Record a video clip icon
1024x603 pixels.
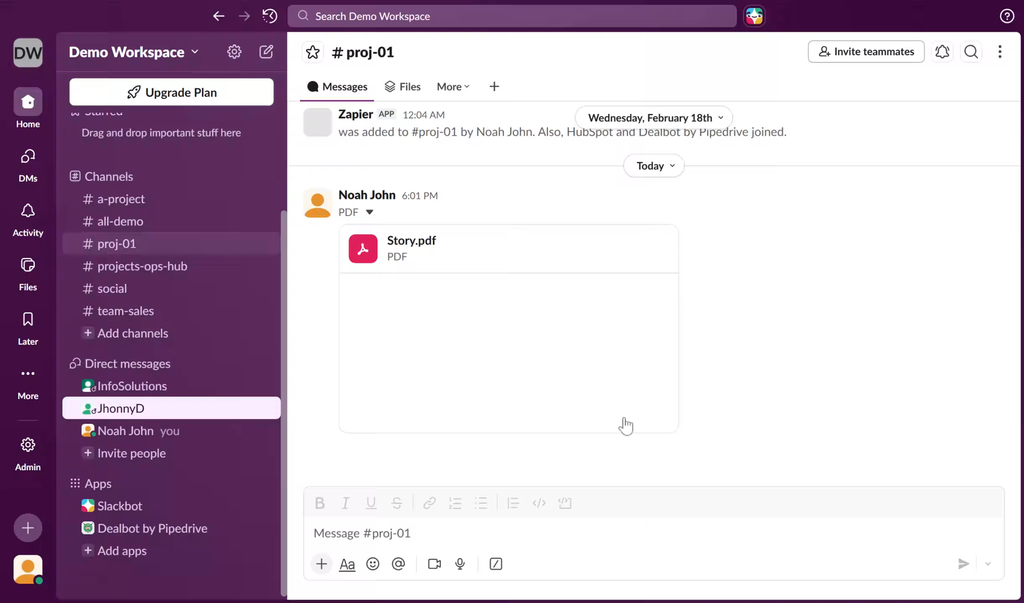pyautogui.click(x=434, y=564)
